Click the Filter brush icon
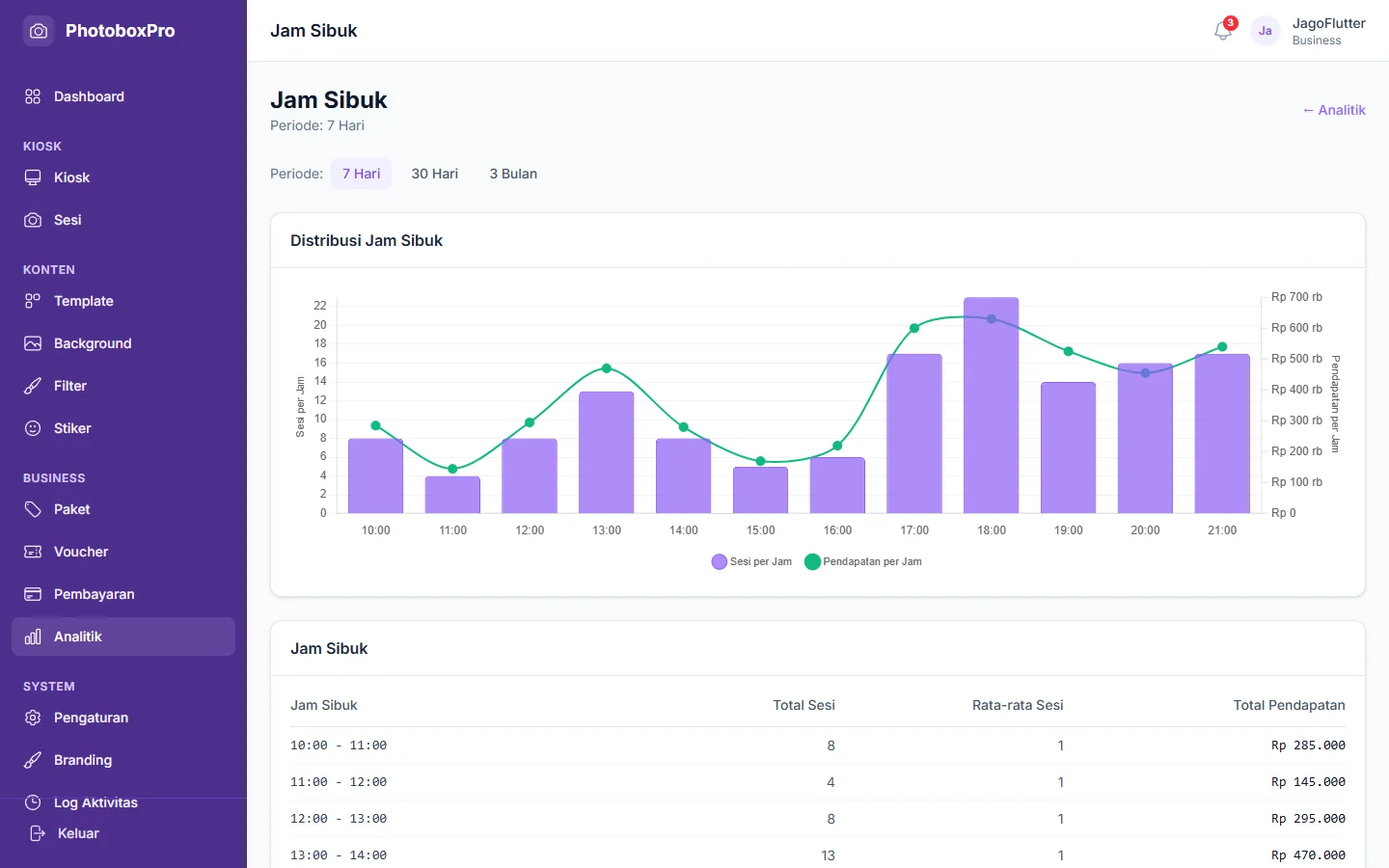Image resolution: width=1389 pixels, height=868 pixels. point(33,386)
